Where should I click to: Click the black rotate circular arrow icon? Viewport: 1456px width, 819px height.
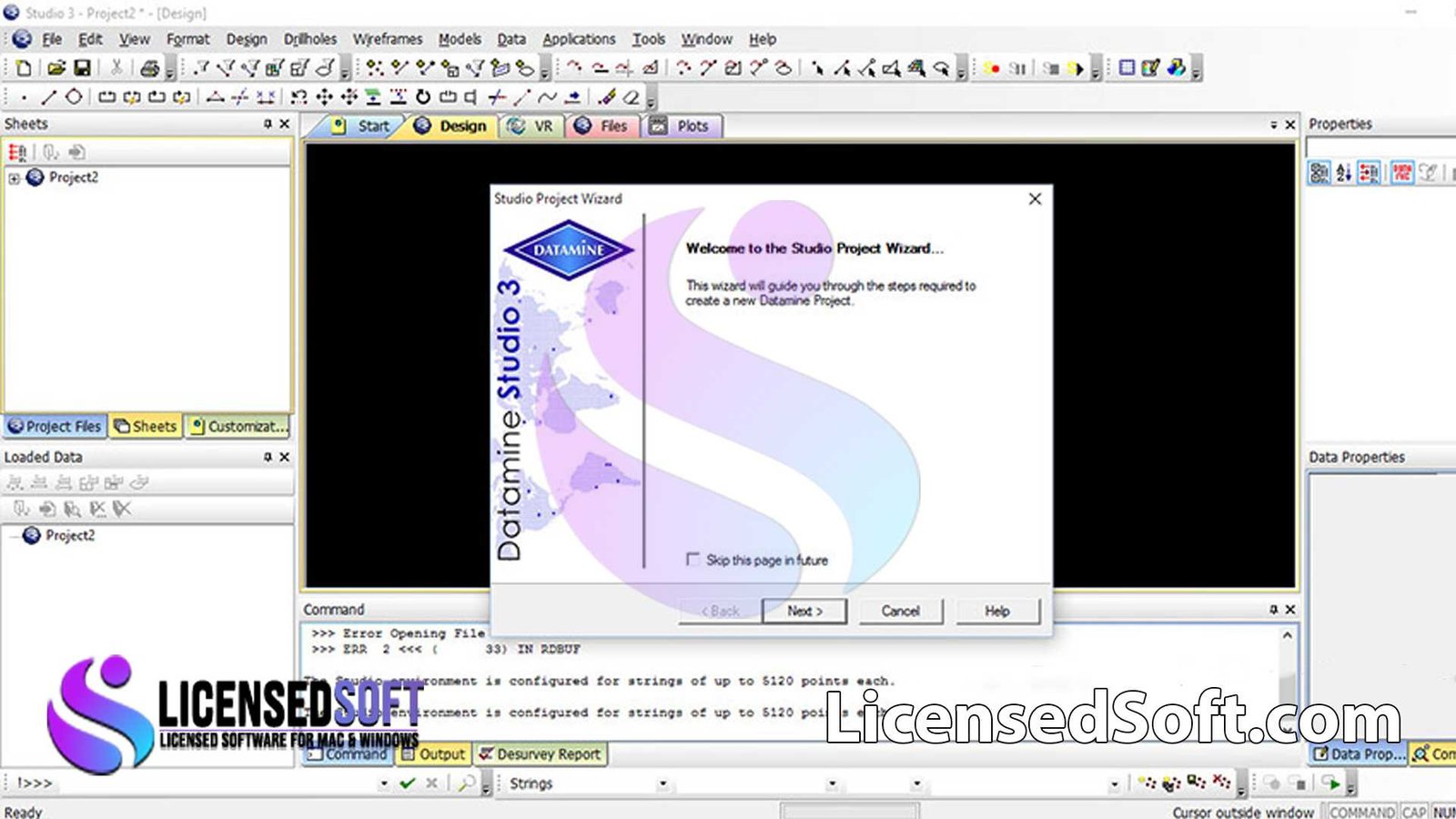point(422,96)
